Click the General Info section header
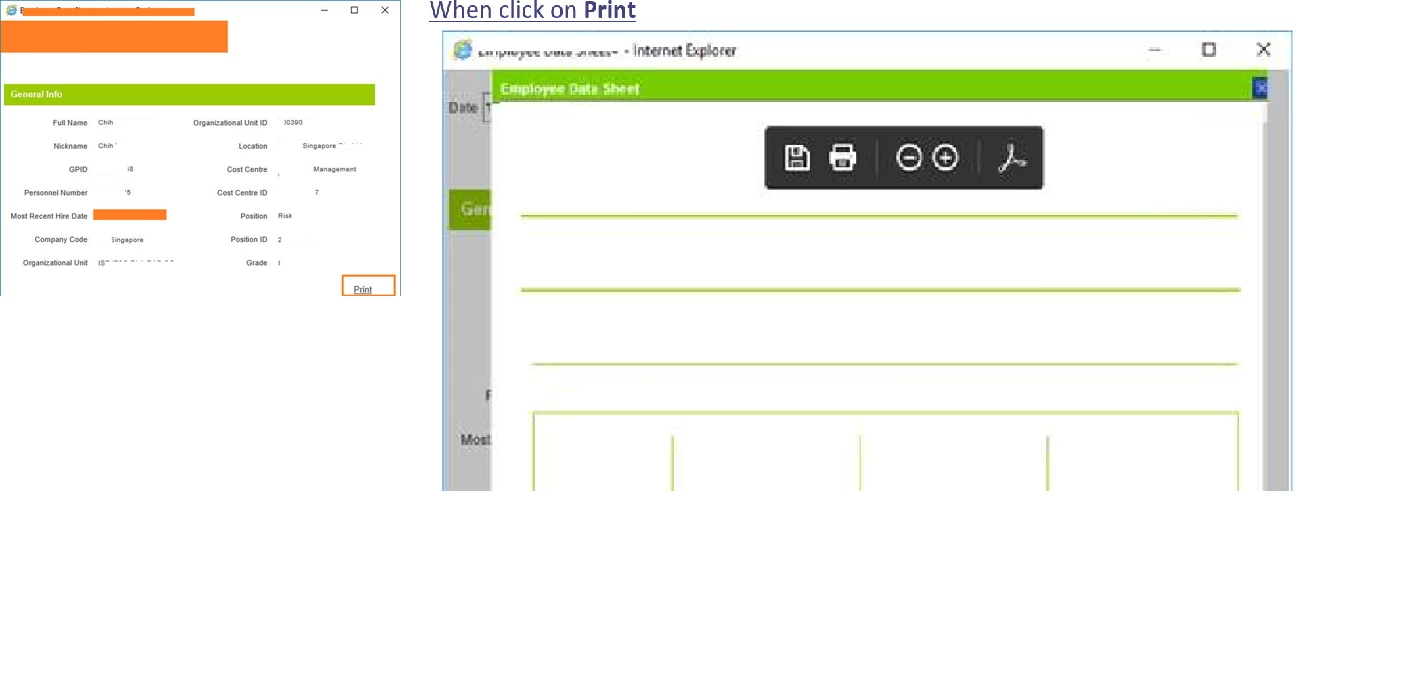This screenshot has width=1405, height=700. (189, 94)
